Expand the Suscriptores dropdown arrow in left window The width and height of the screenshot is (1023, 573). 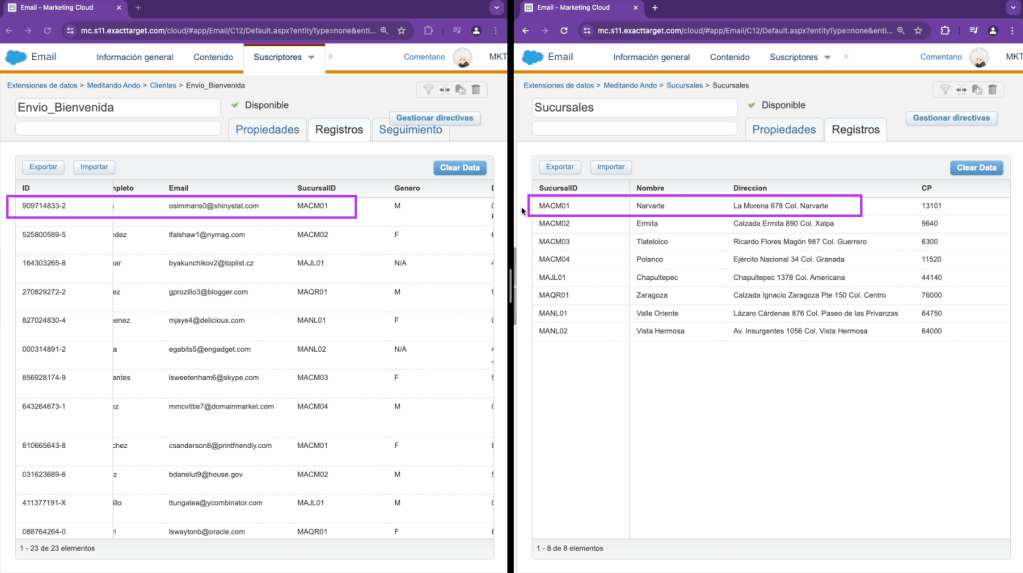pos(312,58)
